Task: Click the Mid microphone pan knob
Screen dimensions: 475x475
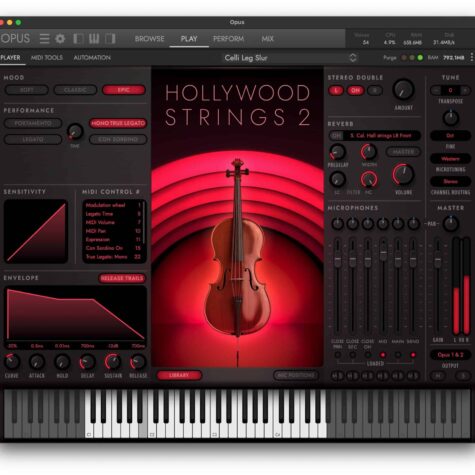Action: click(x=383, y=224)
